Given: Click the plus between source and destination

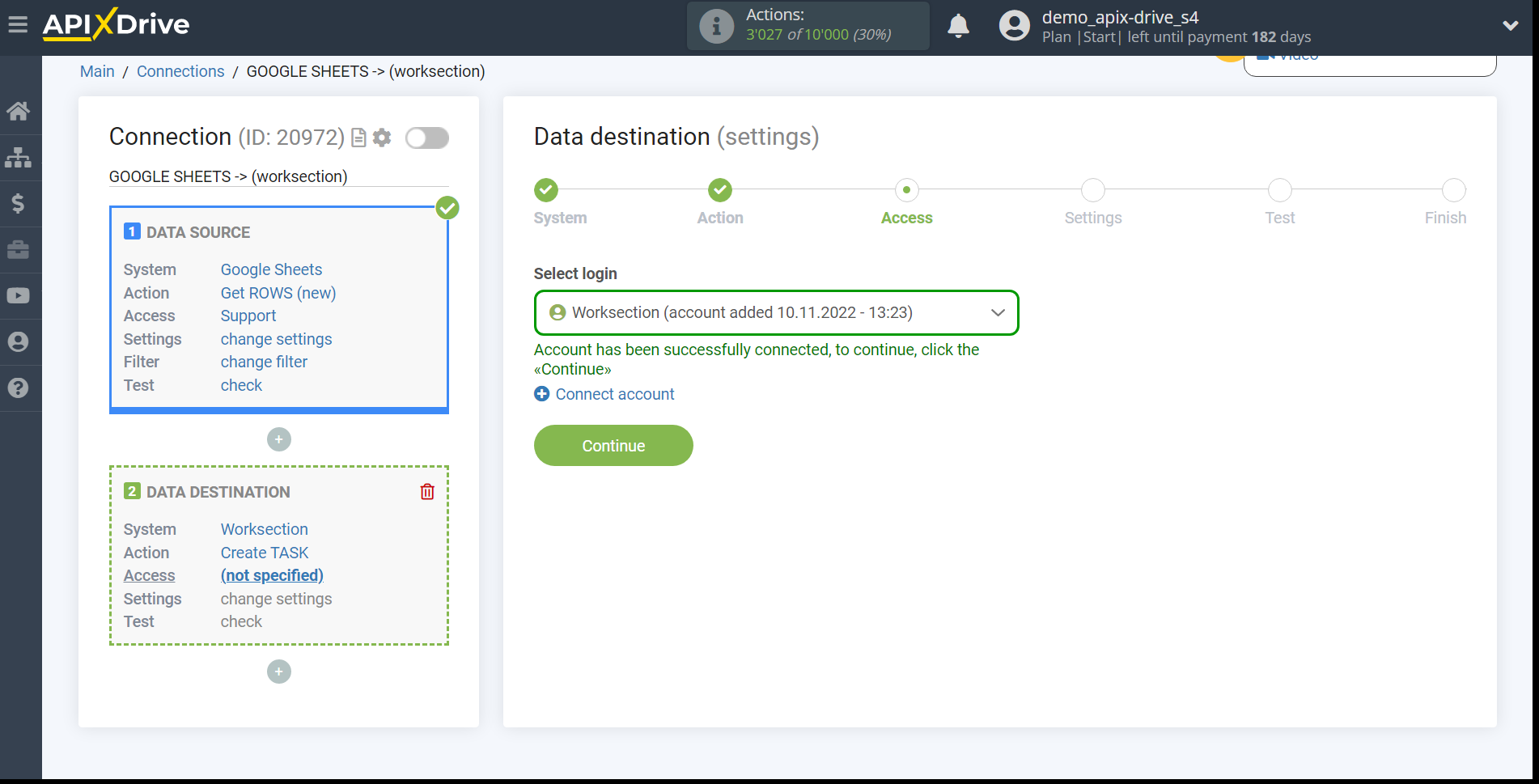Looking at the screenshot, I should click(x=279, y=439).
